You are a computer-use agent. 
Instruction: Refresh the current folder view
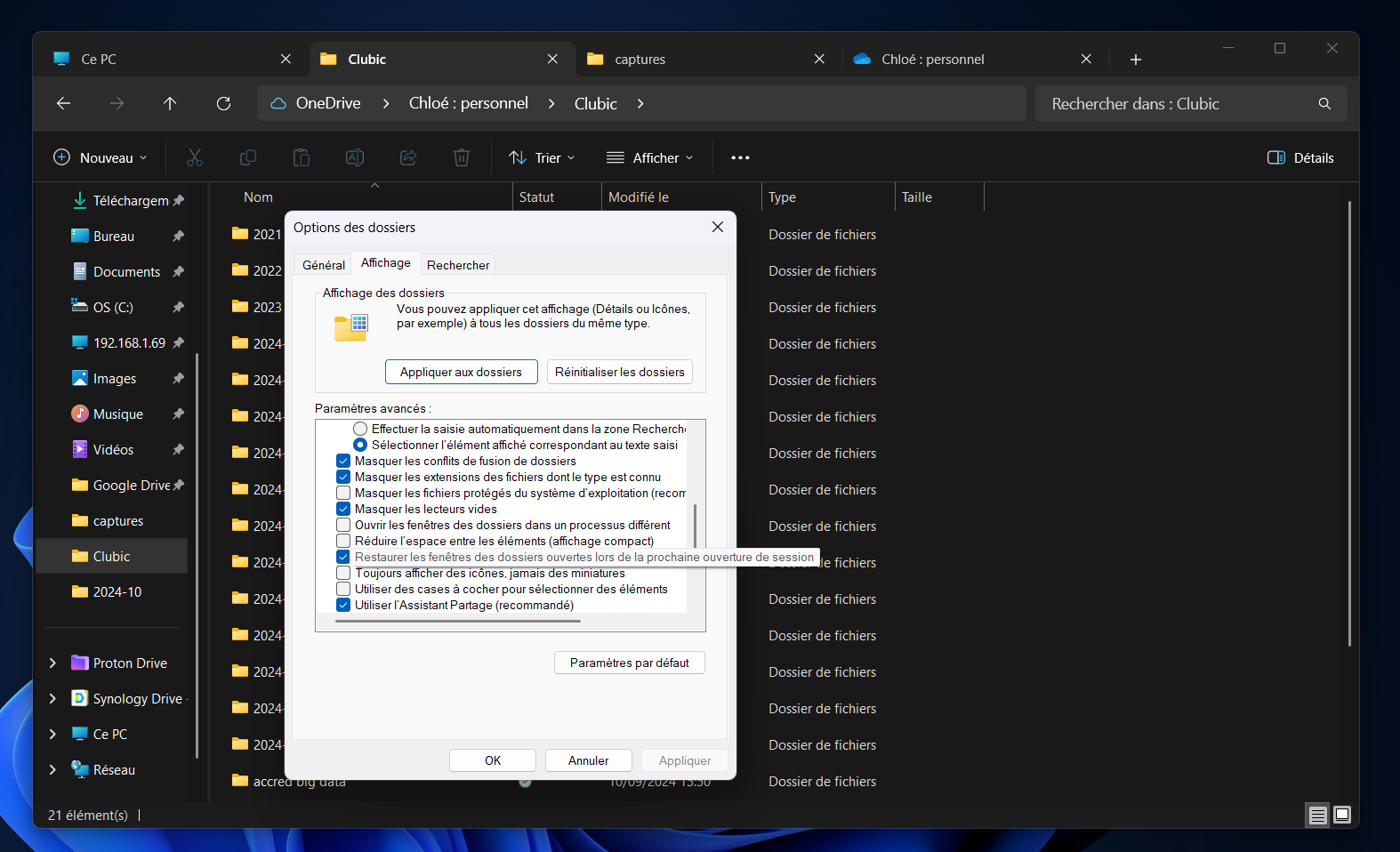223,104
